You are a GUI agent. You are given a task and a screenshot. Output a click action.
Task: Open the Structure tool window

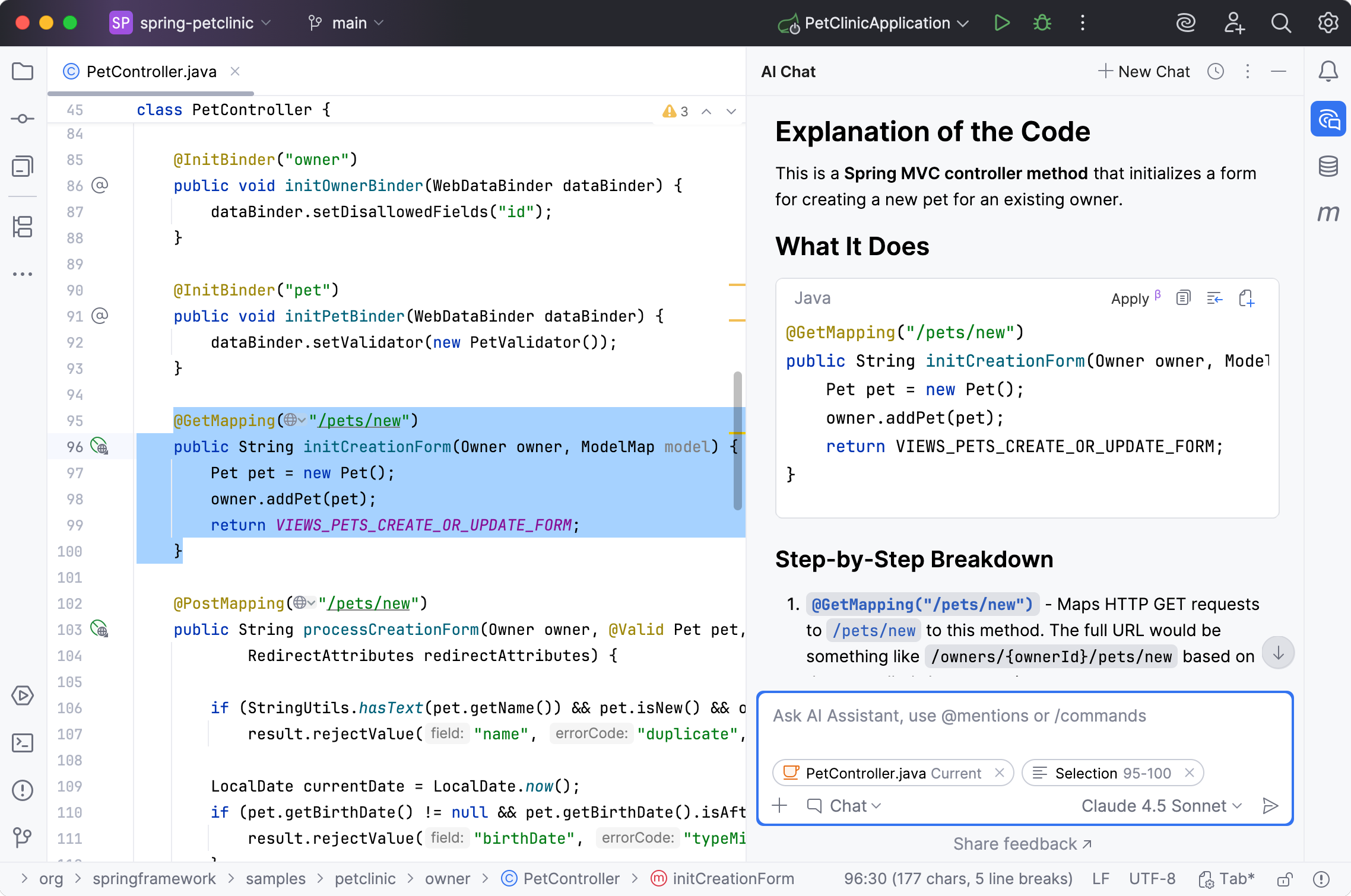pyautogui.click(x=23, y=227)
